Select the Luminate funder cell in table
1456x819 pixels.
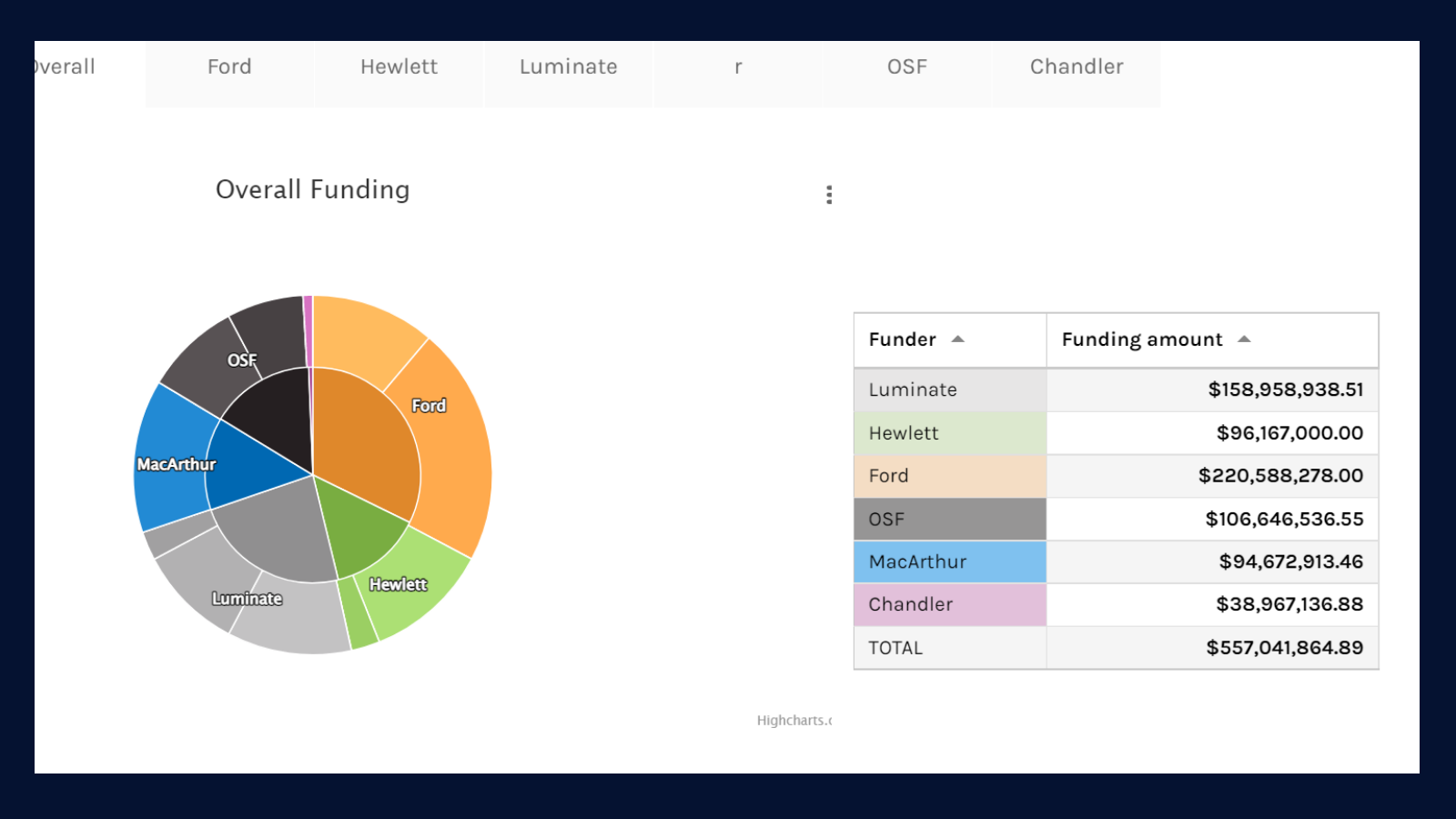point(950,390)
